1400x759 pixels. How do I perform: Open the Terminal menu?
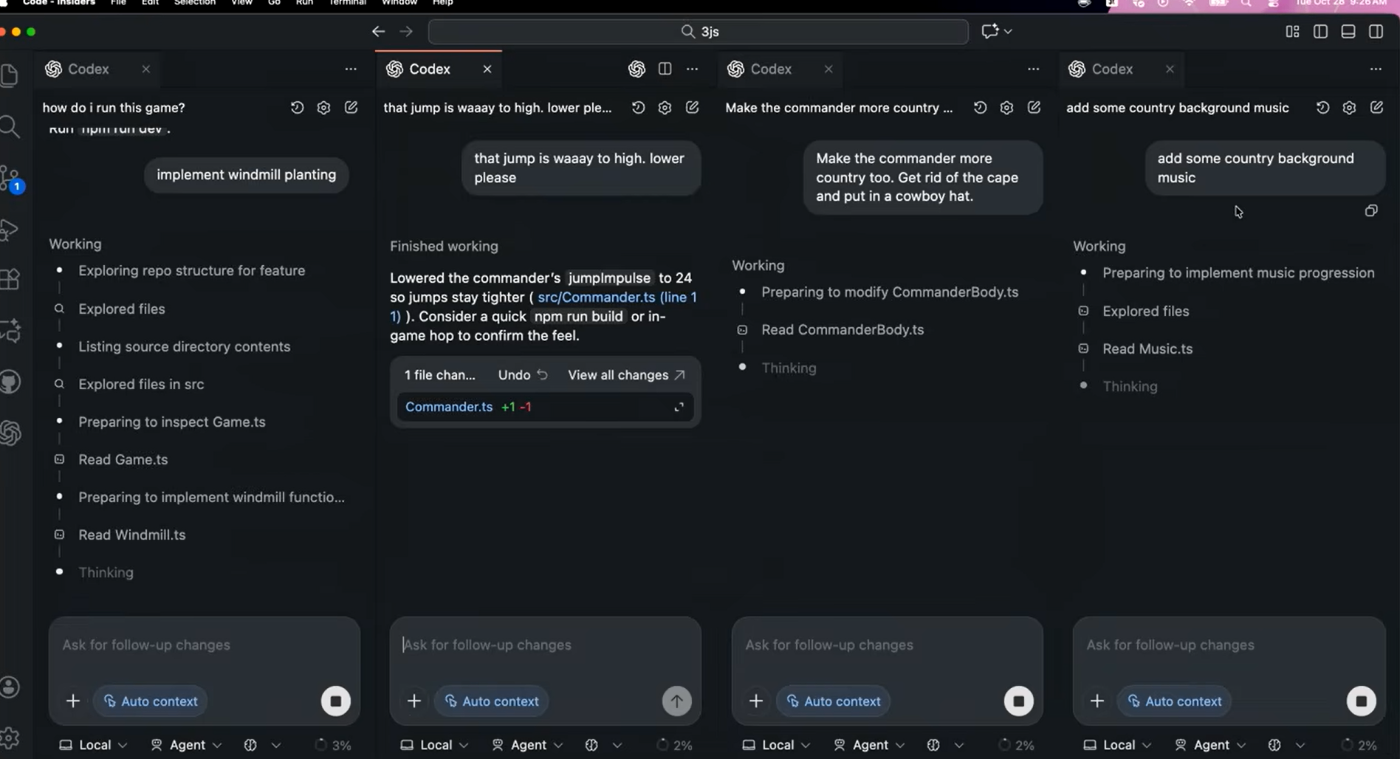coord(347,3)
